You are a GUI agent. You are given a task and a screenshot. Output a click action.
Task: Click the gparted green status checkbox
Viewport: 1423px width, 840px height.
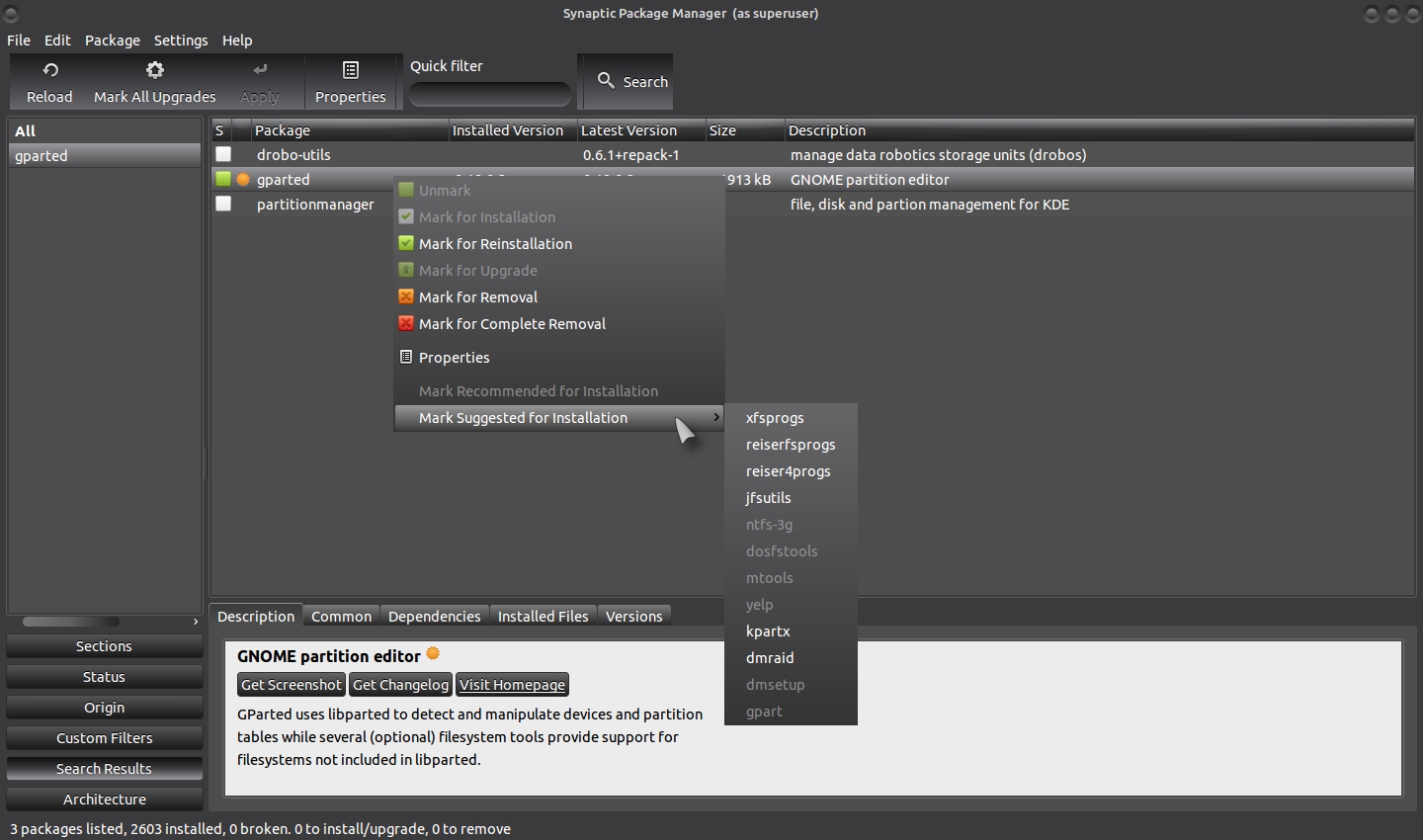tap(223, 179)
